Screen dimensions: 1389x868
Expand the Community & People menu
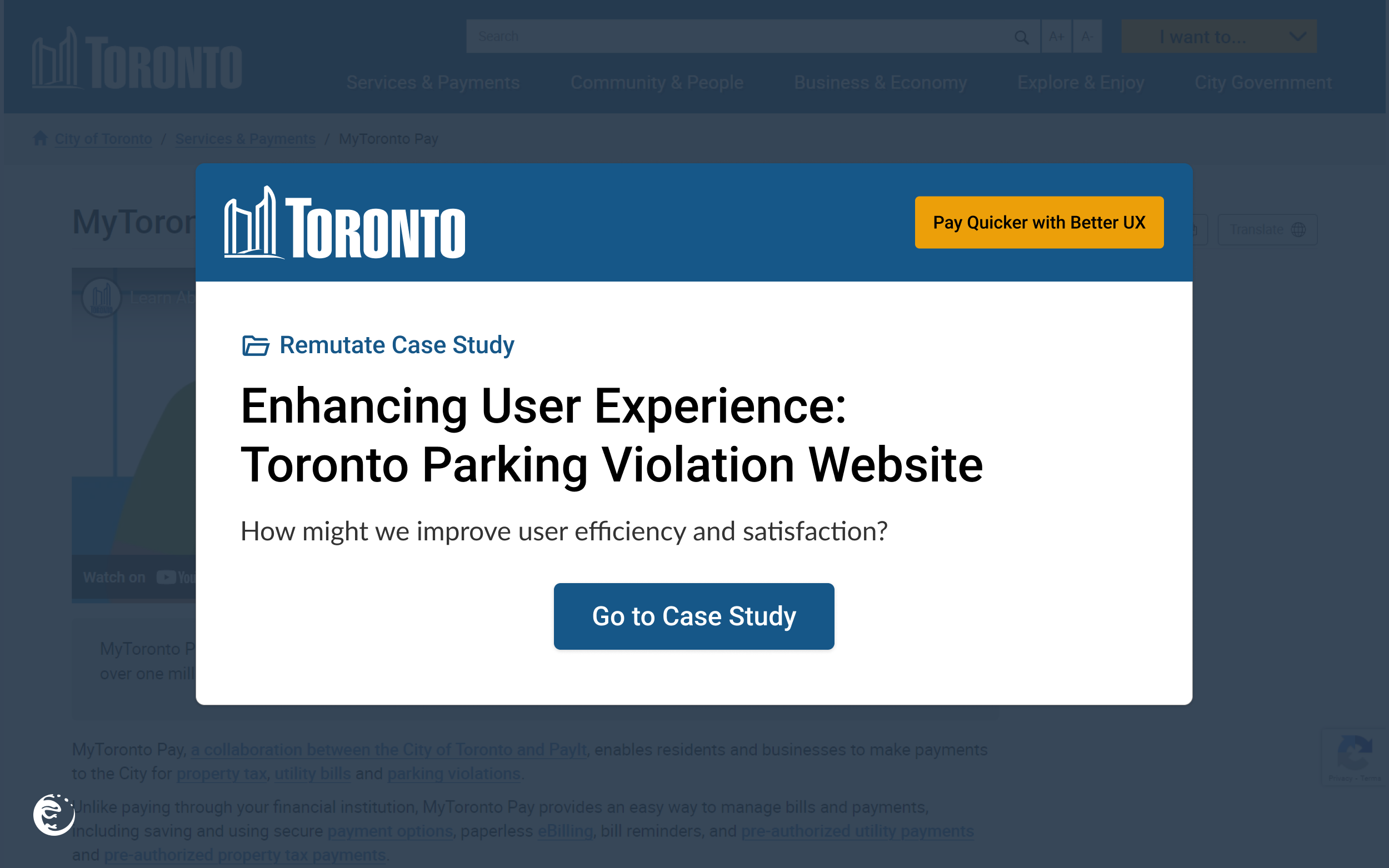[x=656, y=83]
